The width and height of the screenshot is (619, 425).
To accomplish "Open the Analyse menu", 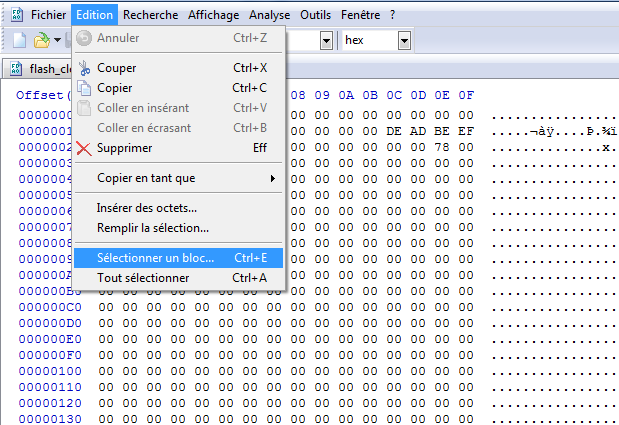I will (x=269, y=15).
